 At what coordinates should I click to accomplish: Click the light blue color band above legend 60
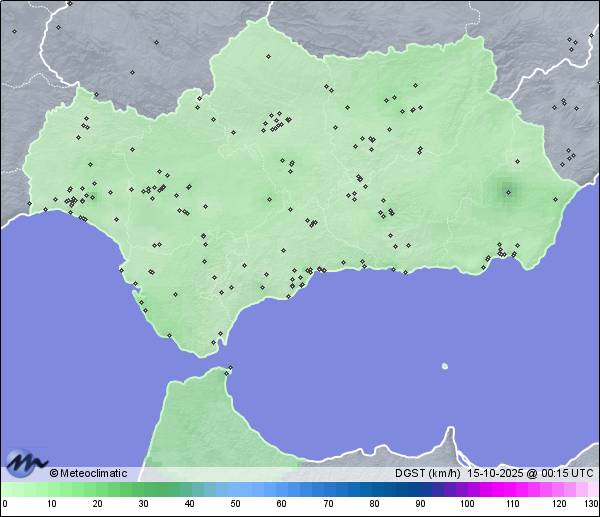point(281,489)
